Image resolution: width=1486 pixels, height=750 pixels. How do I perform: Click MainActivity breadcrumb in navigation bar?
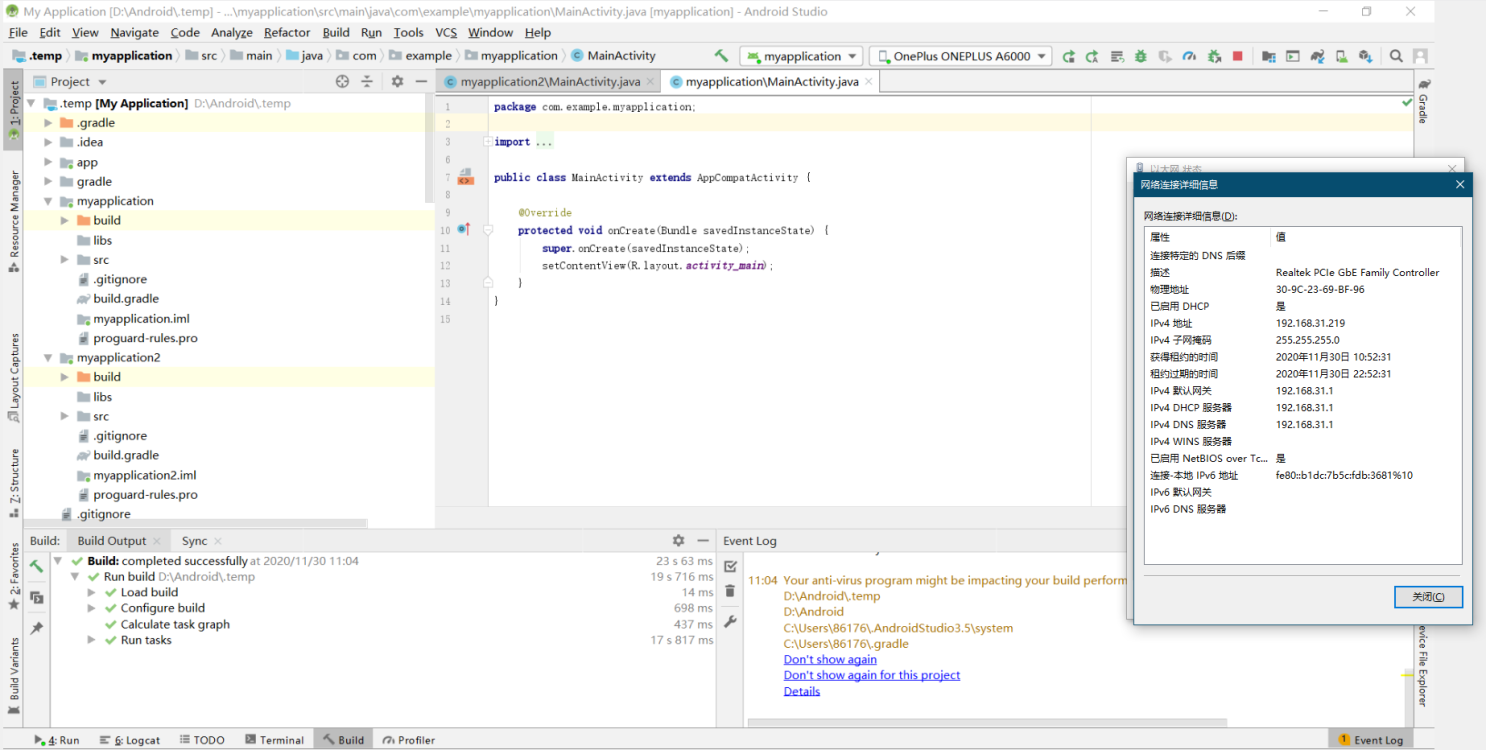(x=613, y=56)
